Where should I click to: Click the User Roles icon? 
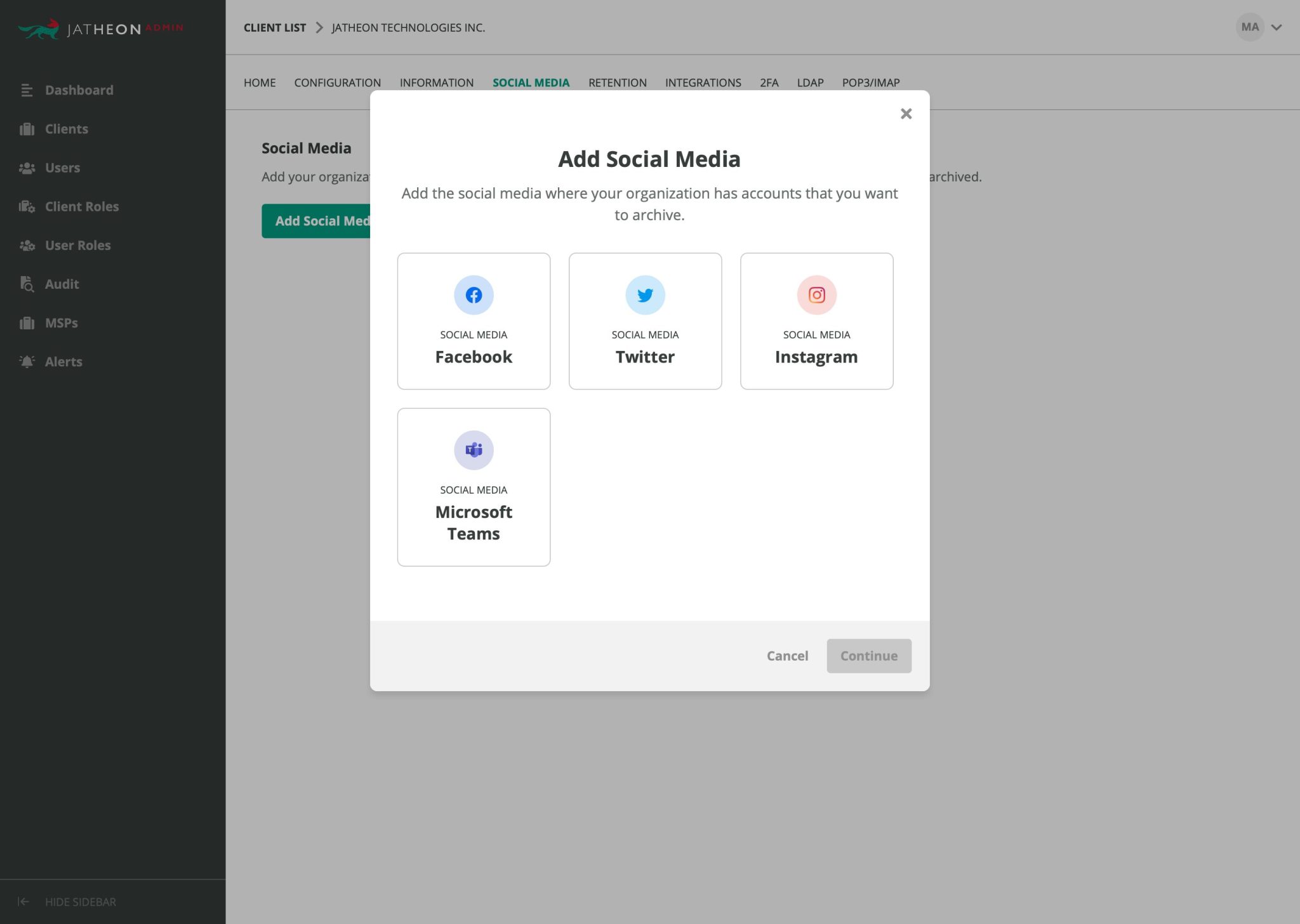click(27, 246)
